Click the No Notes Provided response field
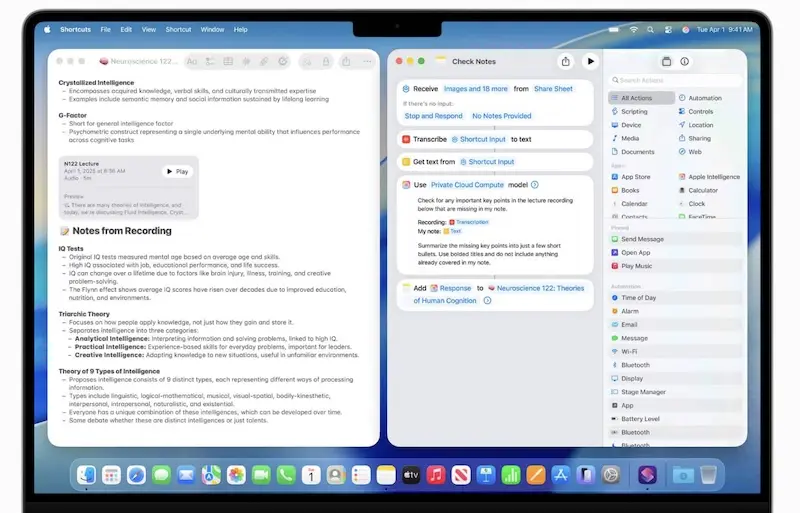Viewport: 800px width, 513px height. (x=502, y=116)
